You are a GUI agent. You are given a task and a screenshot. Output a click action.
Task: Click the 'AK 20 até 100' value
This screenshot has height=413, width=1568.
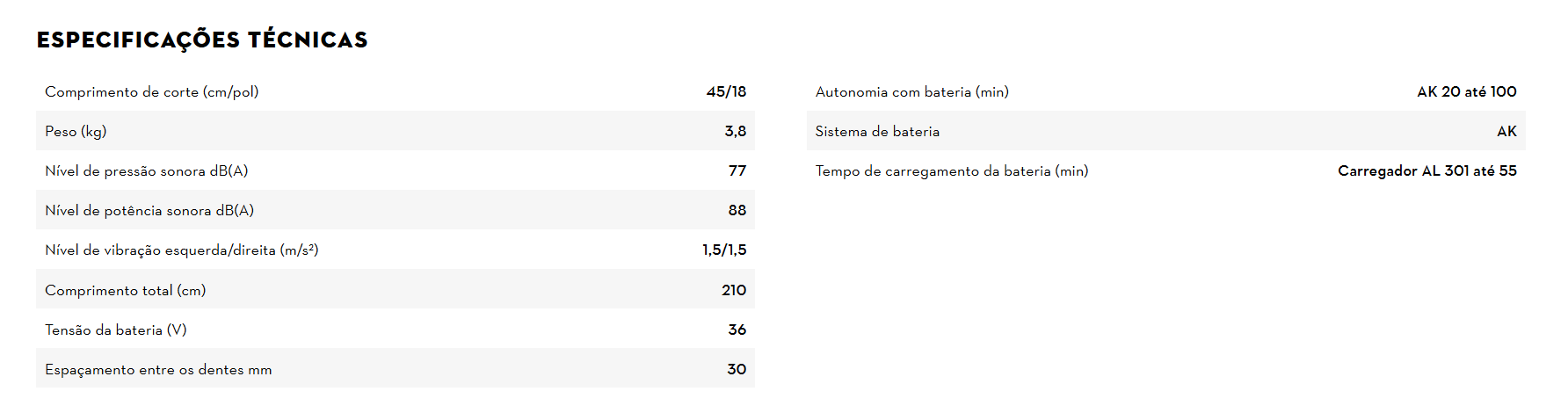1466,91
